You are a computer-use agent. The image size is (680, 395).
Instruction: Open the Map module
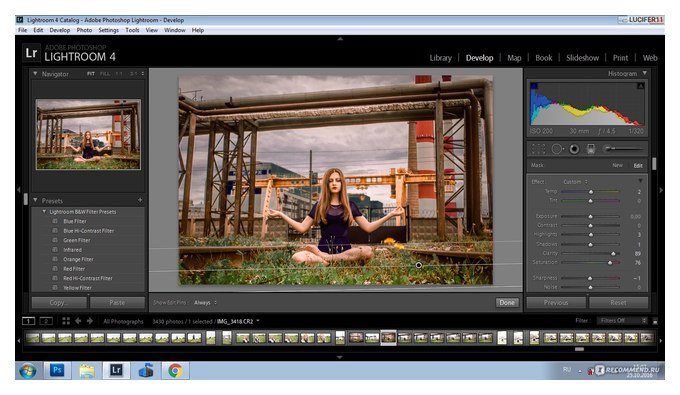click(514, 58)
